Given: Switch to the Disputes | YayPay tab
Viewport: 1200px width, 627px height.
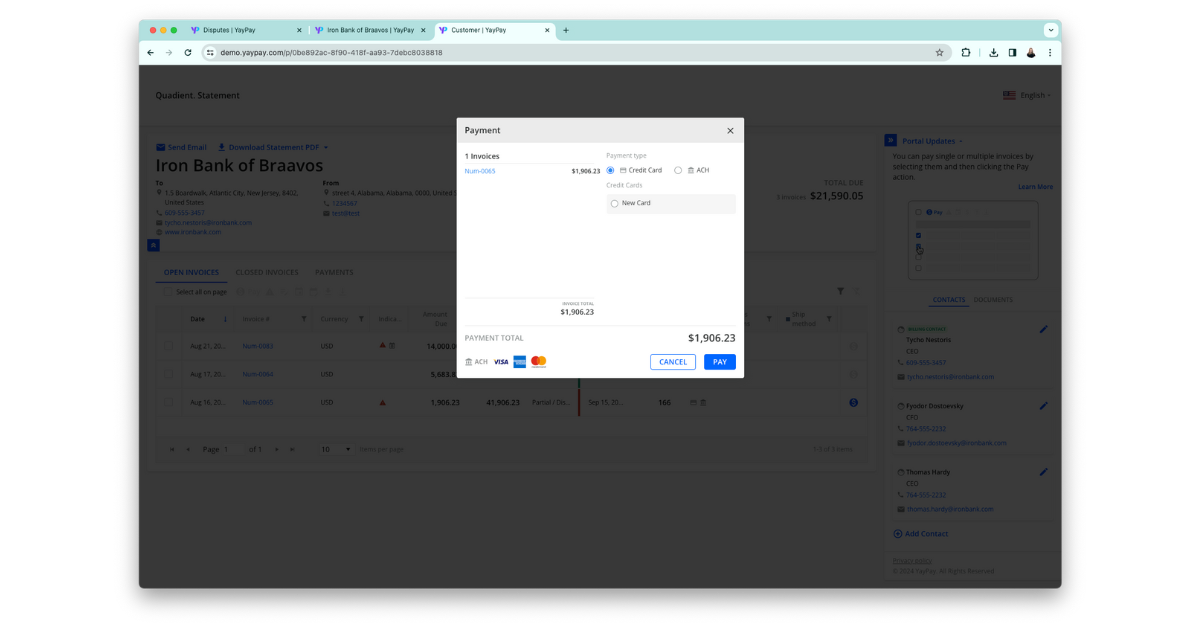Looking at the screenshot, I should [x=246, y=30].
